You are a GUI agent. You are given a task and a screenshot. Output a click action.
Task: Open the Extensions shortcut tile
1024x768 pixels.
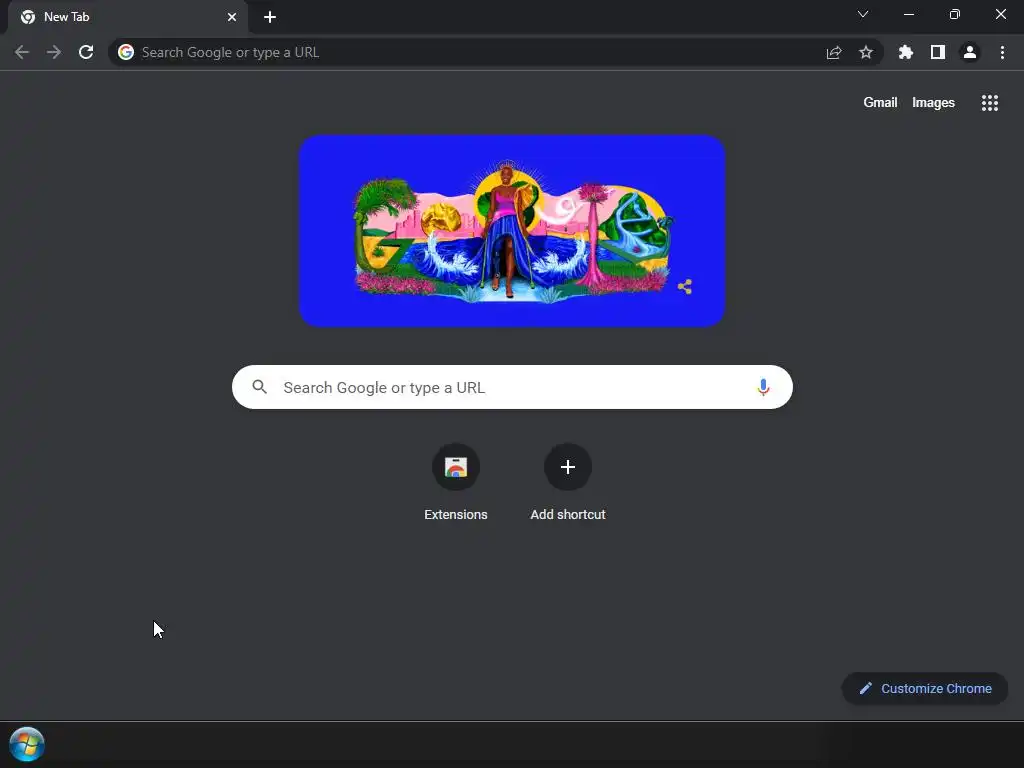tap(456, 482)
